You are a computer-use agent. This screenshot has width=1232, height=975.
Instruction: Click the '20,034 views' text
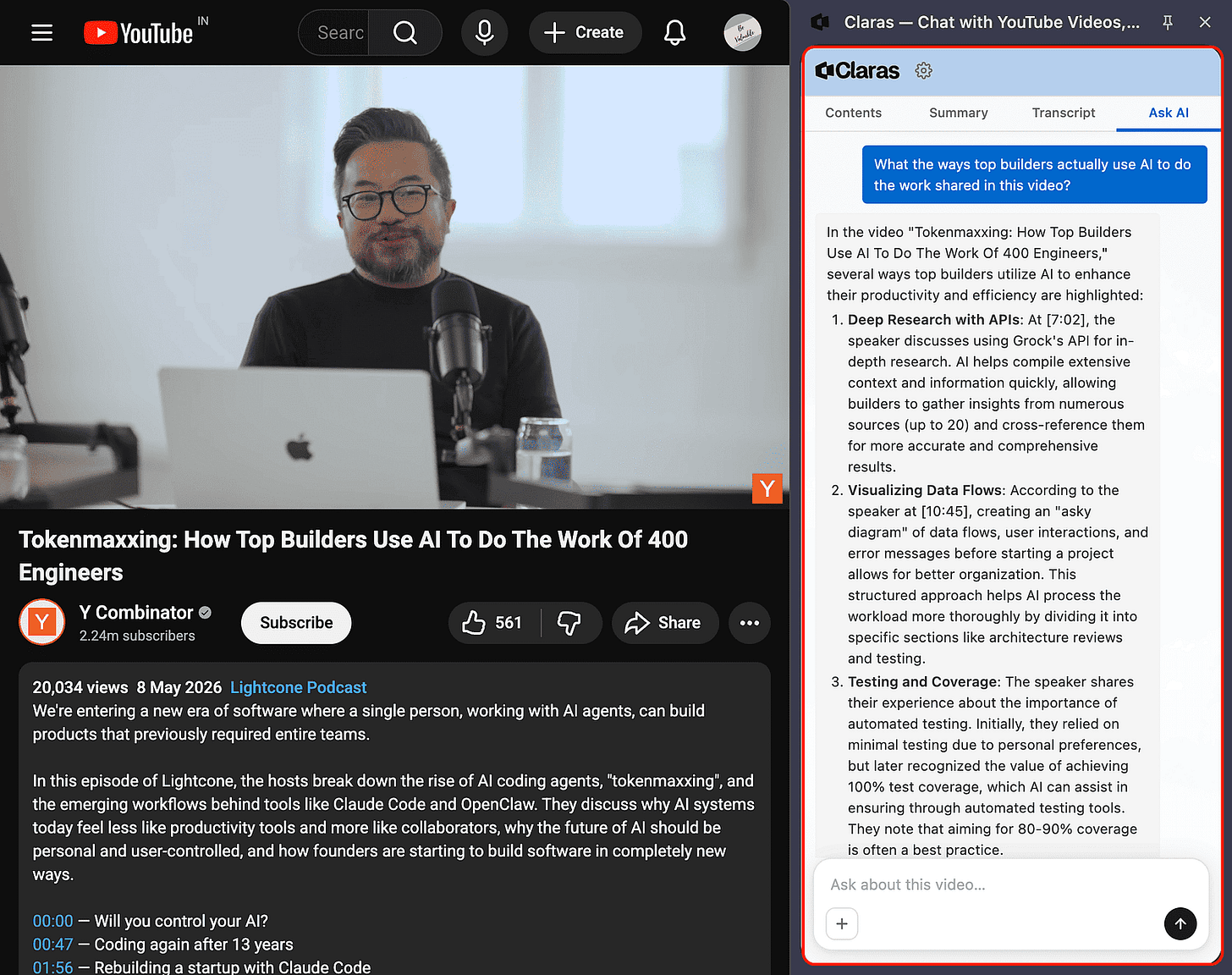[x=80, y=687]
